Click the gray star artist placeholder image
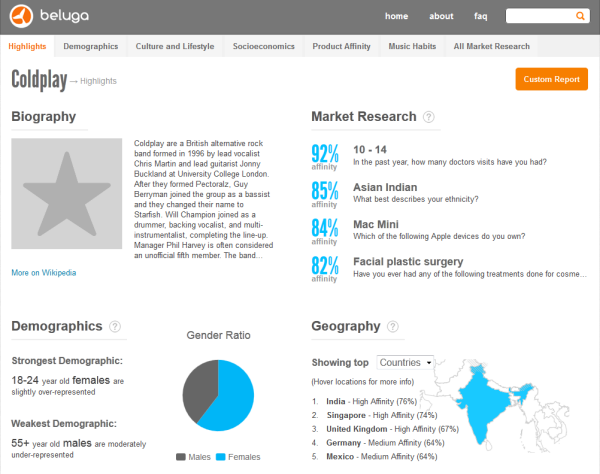 (x=67, y=194)
